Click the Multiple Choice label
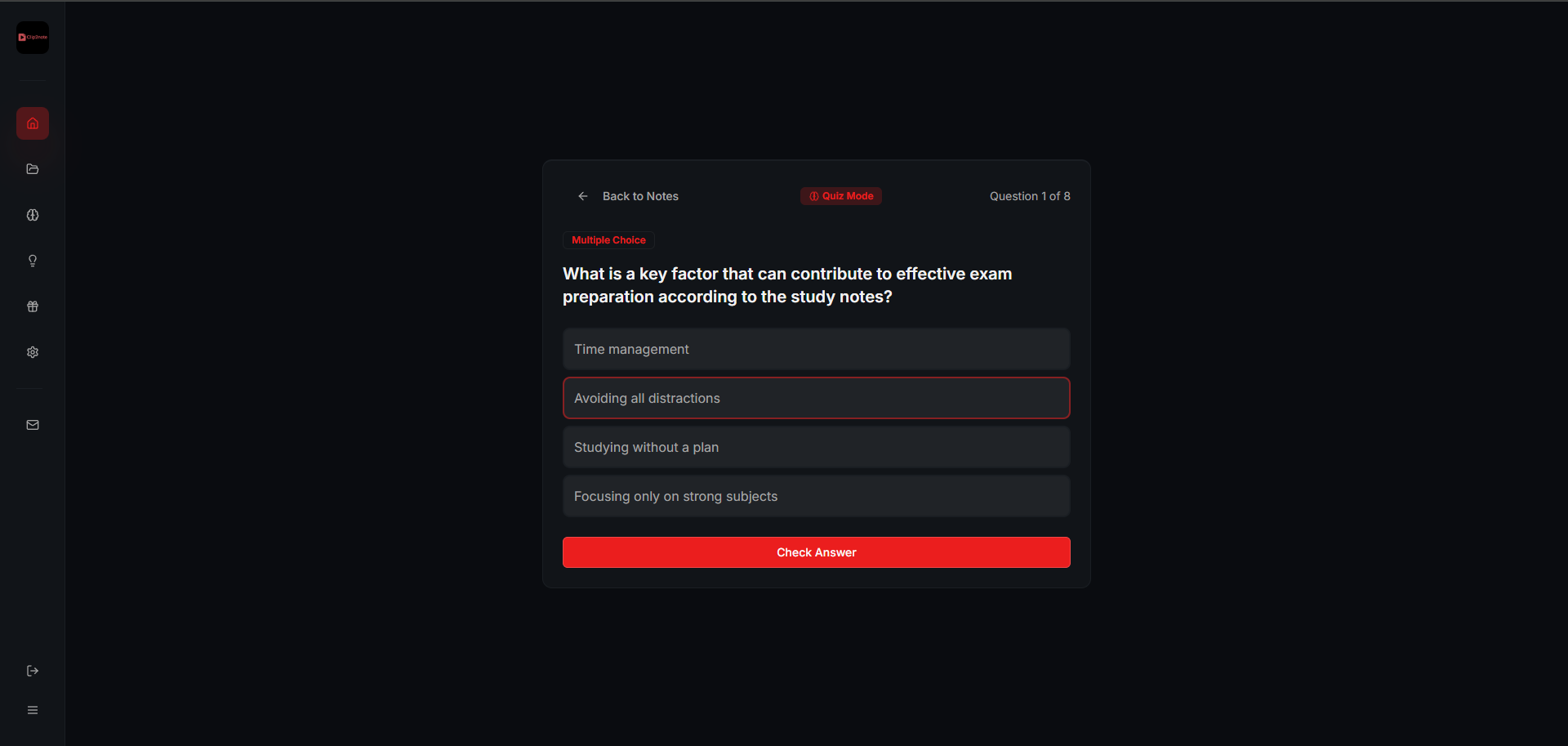The width and height of the screenshot is (1568, 746). point(608,239)
